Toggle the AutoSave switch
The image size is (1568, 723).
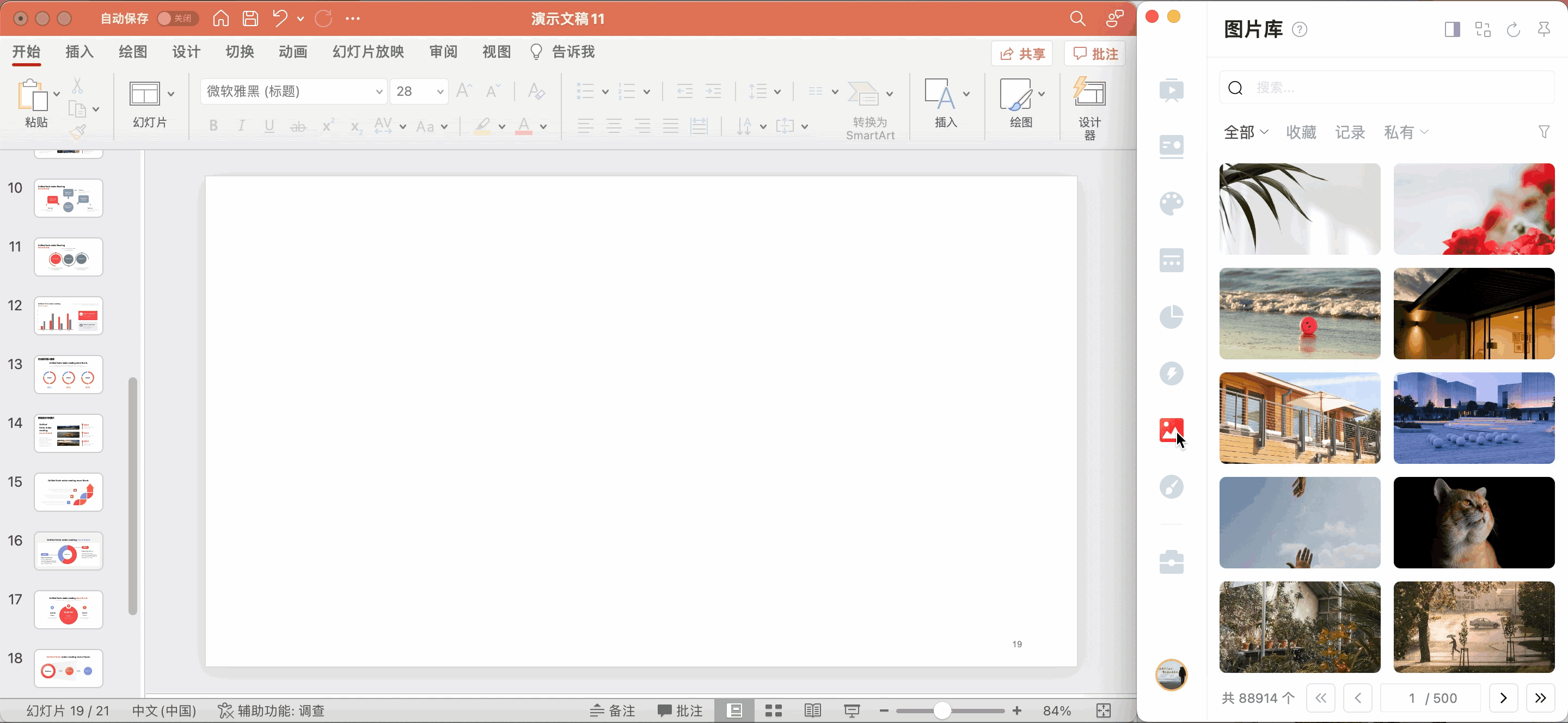click(176, 19)
